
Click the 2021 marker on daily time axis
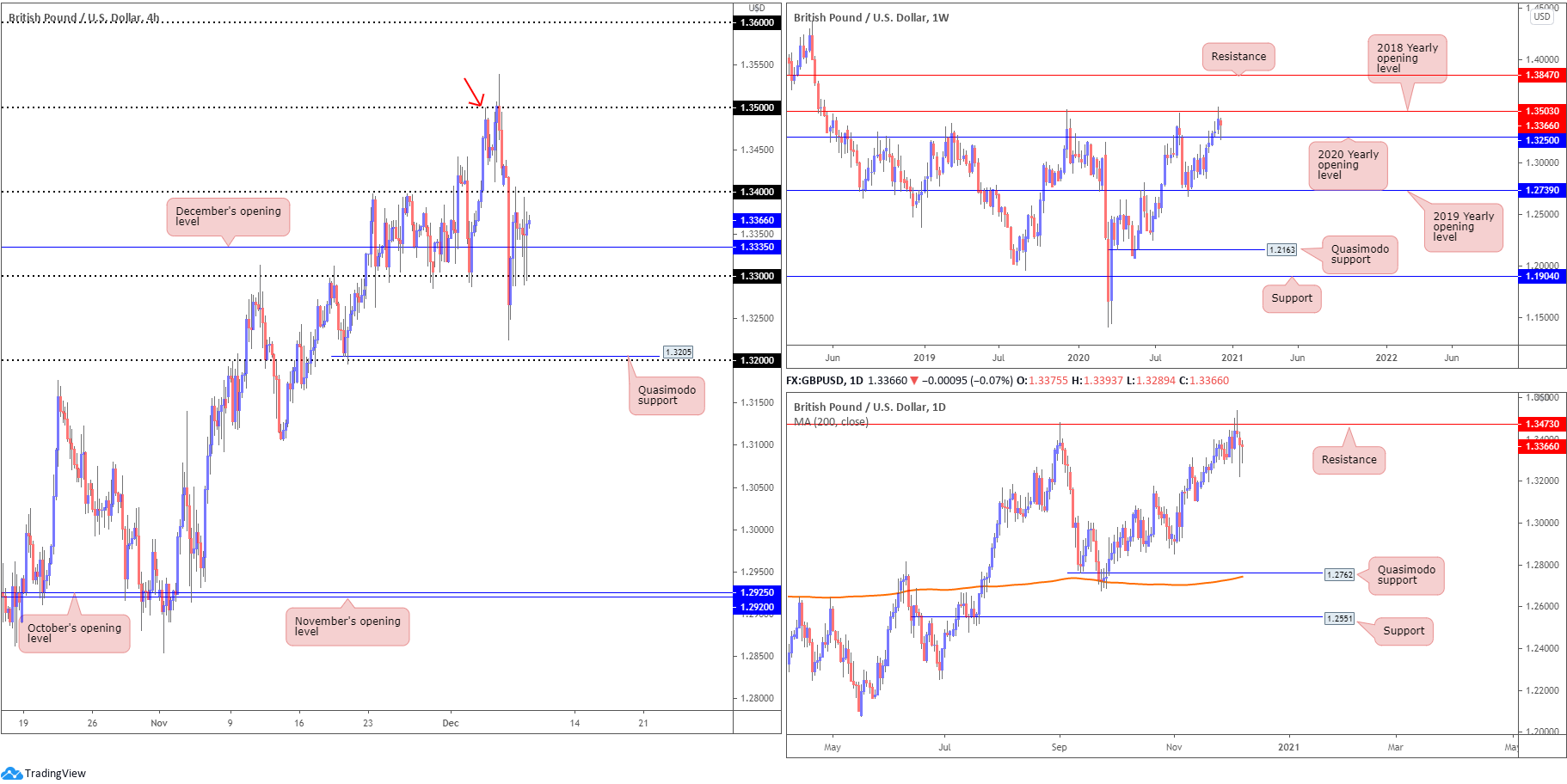[x=1288, y=747]
